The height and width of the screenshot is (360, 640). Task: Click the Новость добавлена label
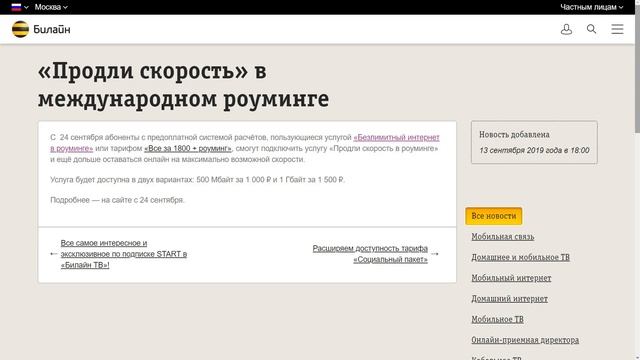tap(514, 134)
